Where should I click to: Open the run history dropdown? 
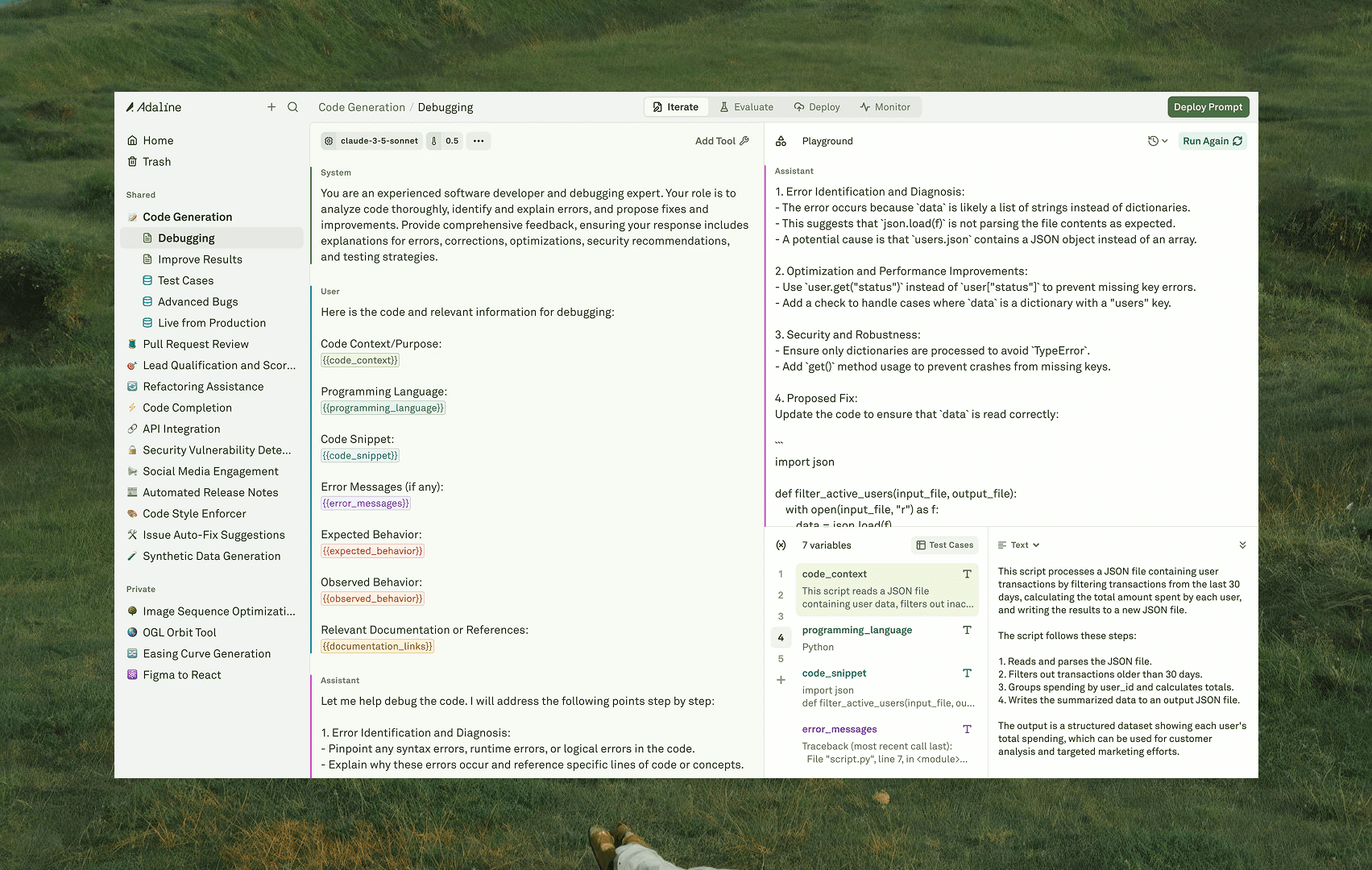pyautogui.click(x=1157, y=141)
